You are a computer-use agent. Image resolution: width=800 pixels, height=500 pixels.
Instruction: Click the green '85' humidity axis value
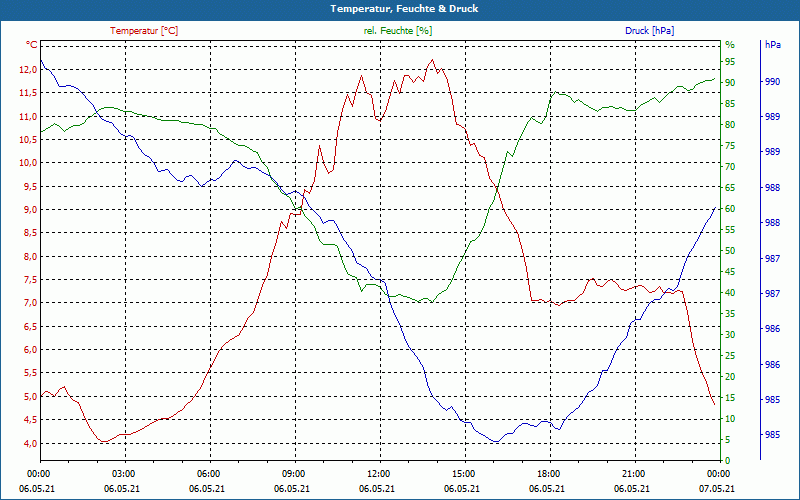click(730, 104)
